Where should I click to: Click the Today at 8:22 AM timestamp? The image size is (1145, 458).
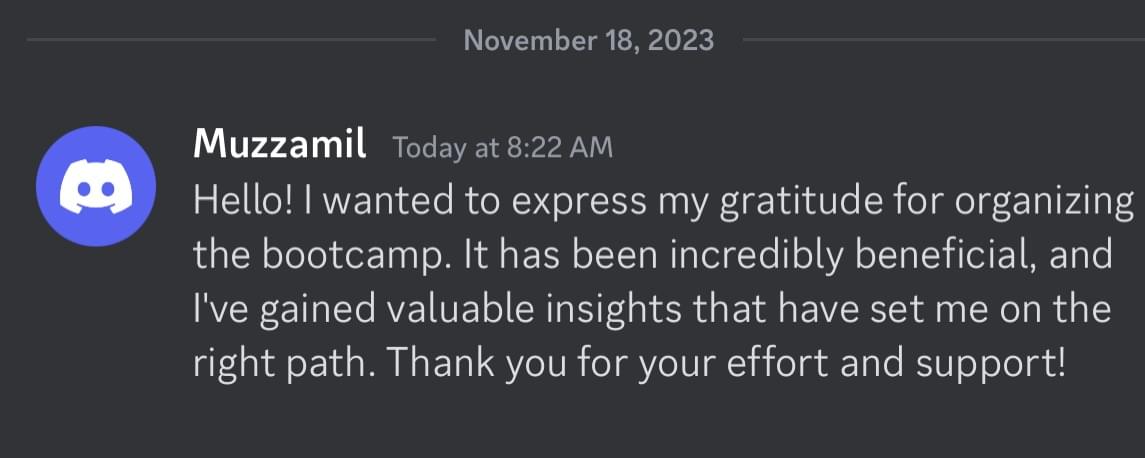503,149
